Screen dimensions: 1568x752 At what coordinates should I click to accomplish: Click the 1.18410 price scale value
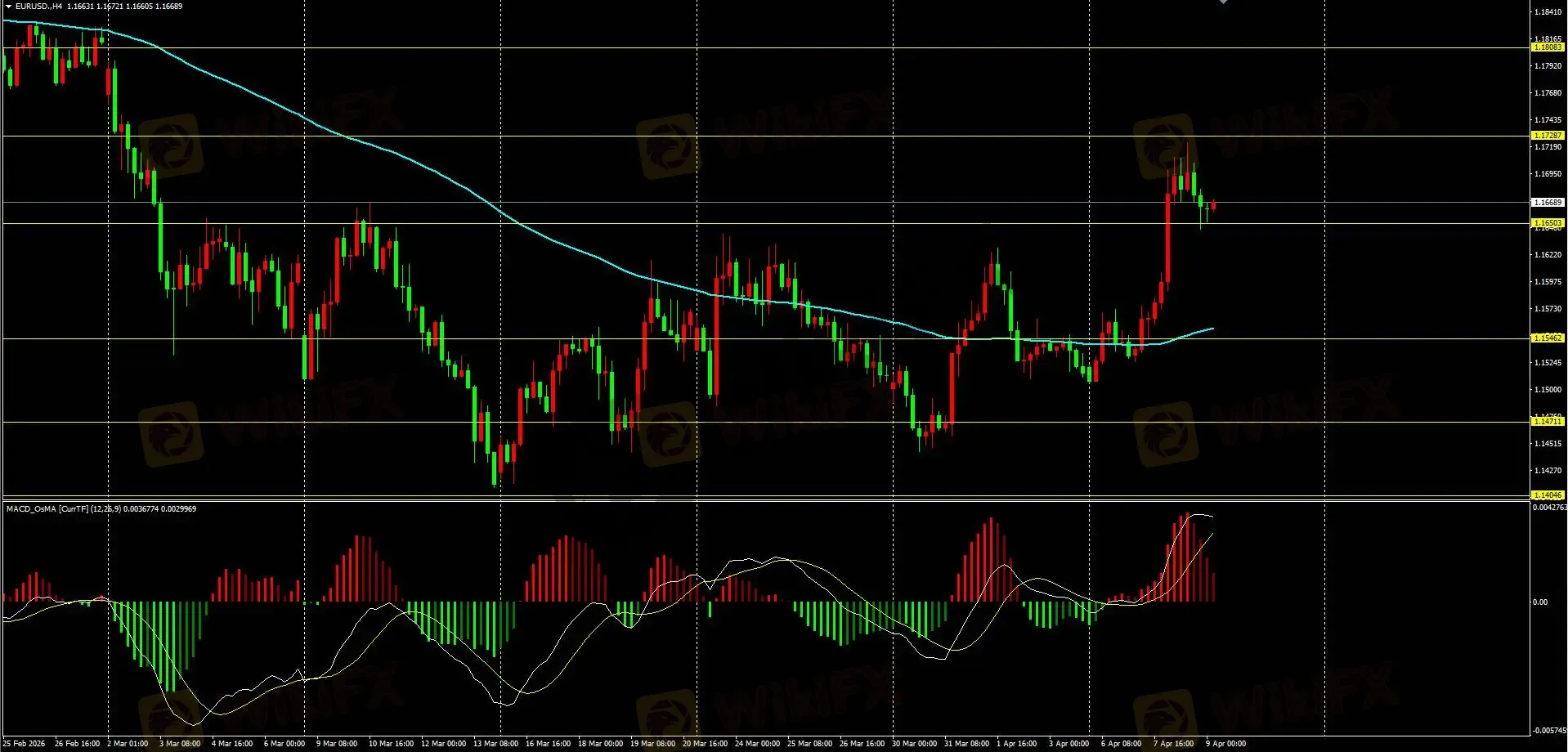[x=1548, y=12]
